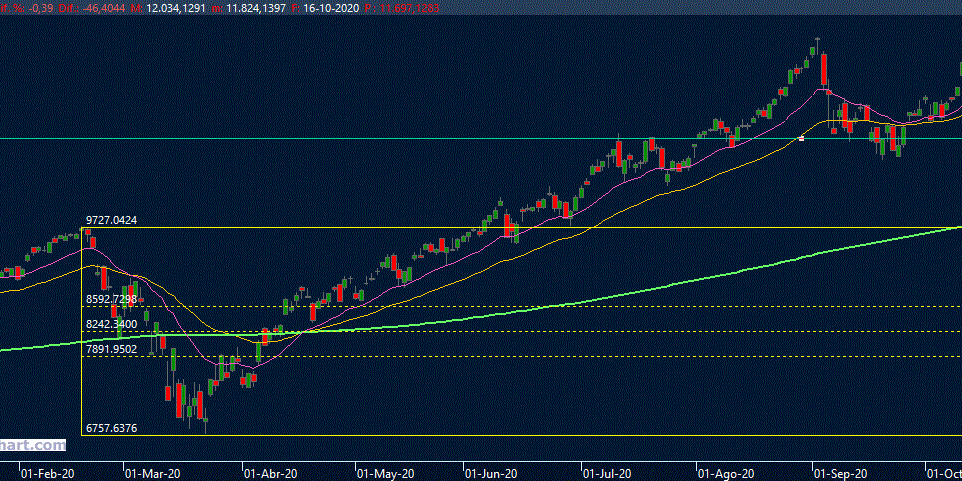Viewport: 962px width, 481px height.
Task: Select the 01-May-20 date label
Action: [x=385, y=474]
